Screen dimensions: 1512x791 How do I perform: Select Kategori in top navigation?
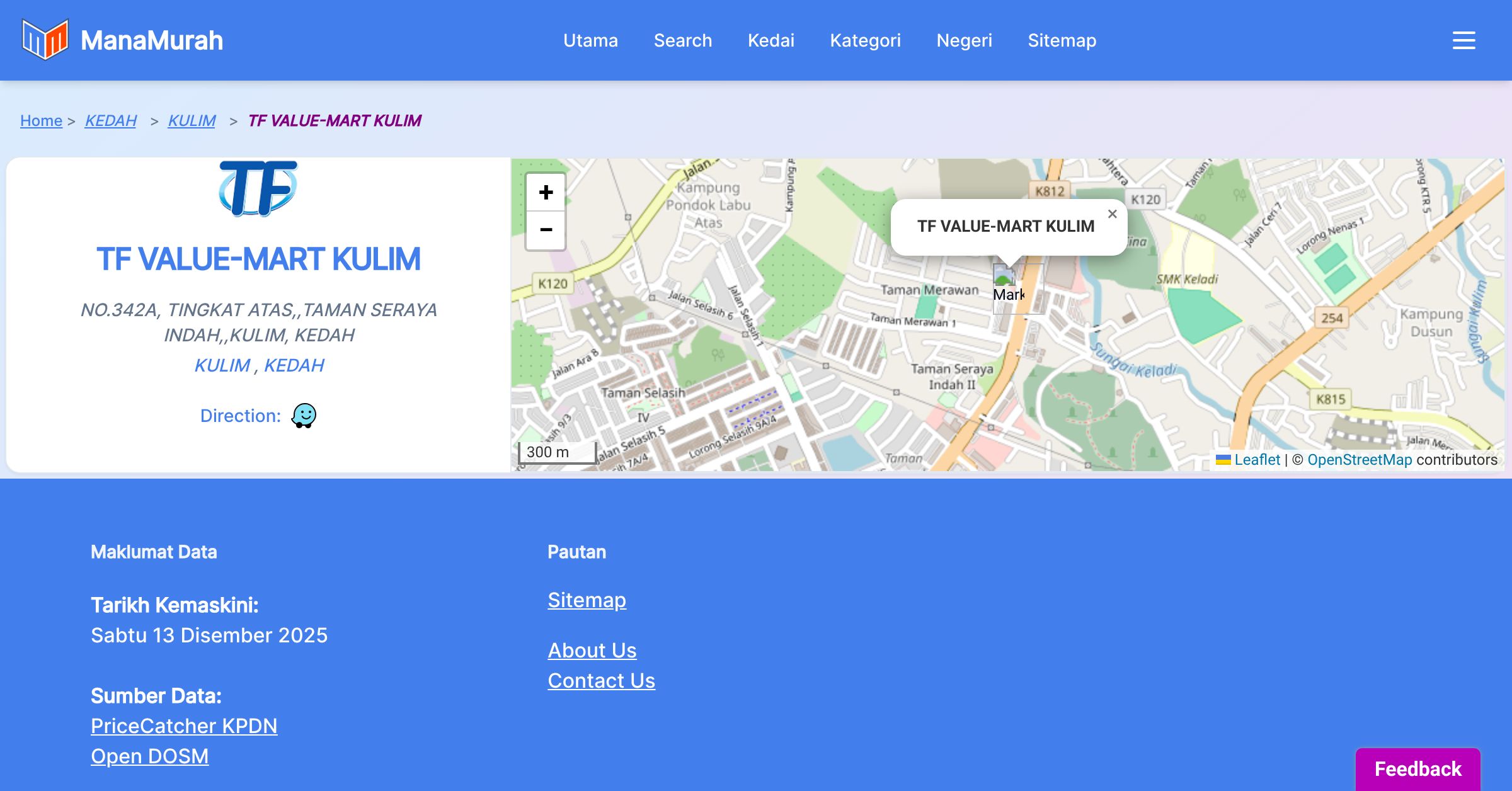coord(865,40)
